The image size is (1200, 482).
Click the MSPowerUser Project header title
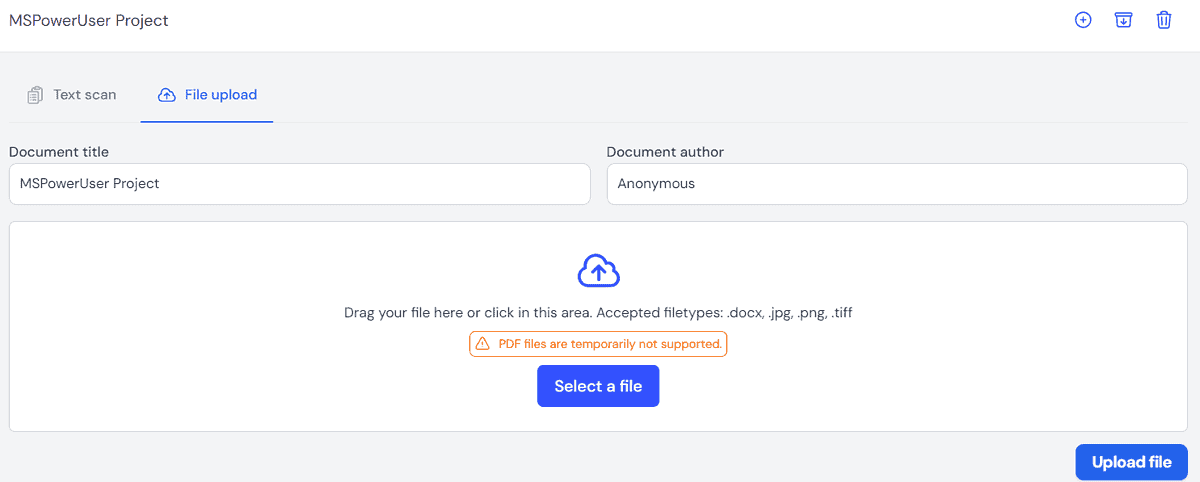pyautogui.click(x=89, y=20)
